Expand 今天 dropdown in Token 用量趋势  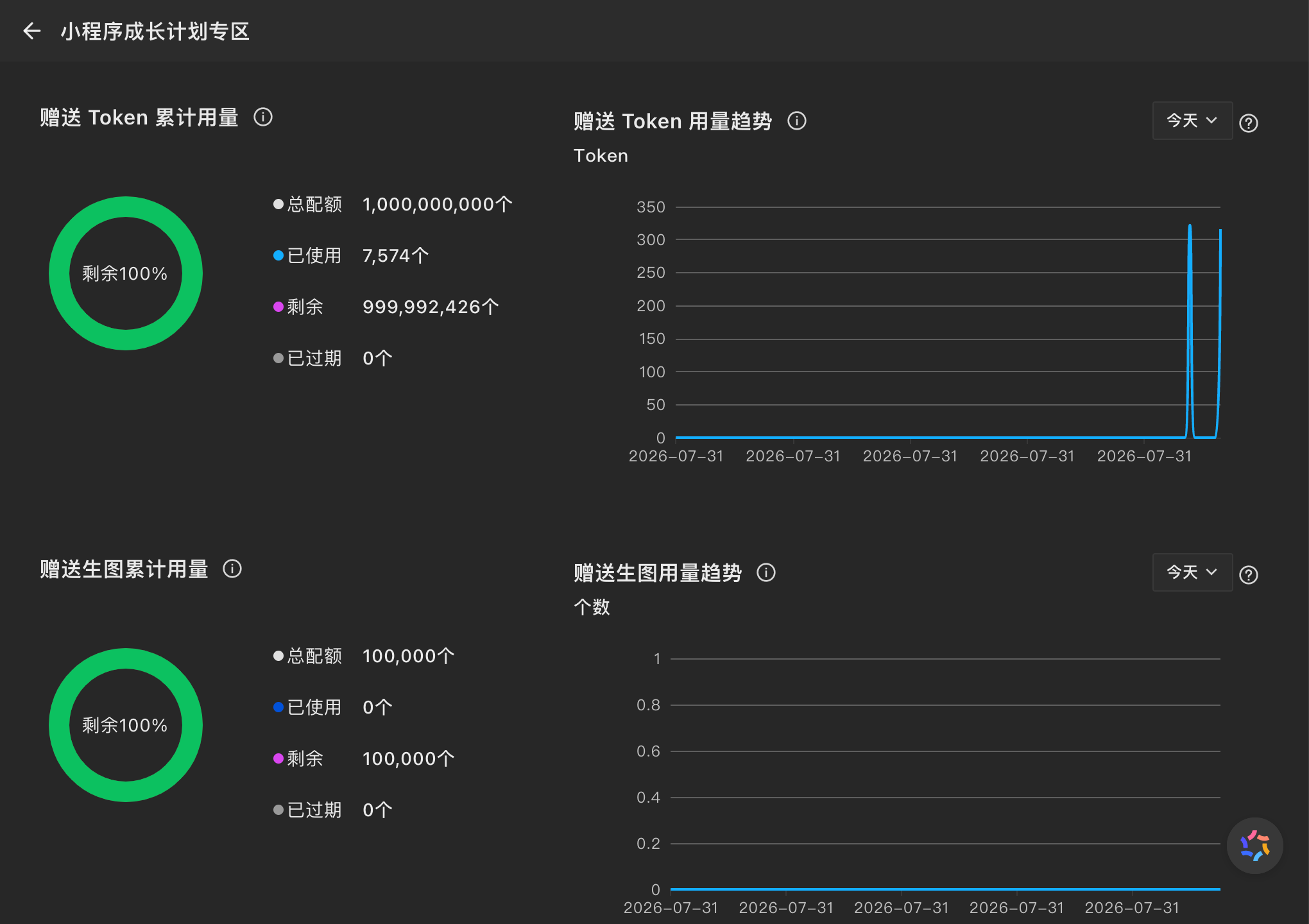click(1192, 121)
